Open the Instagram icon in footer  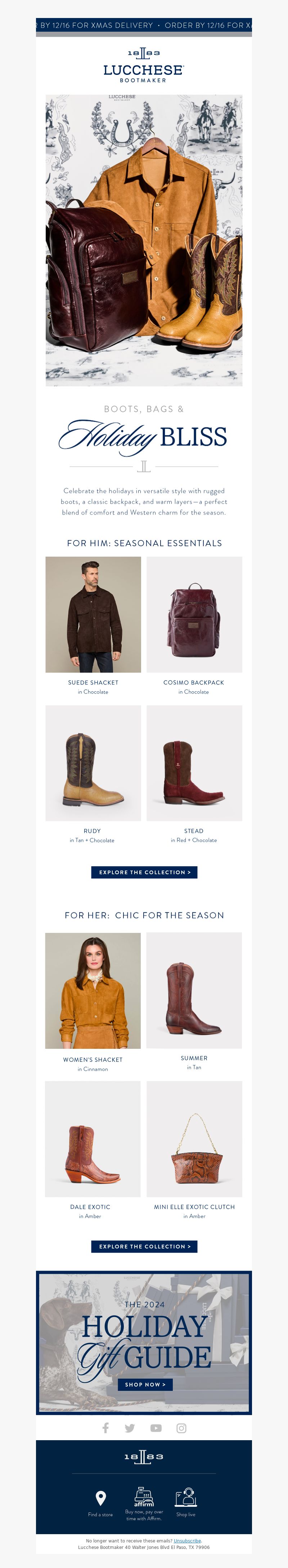pos(181,1428)
